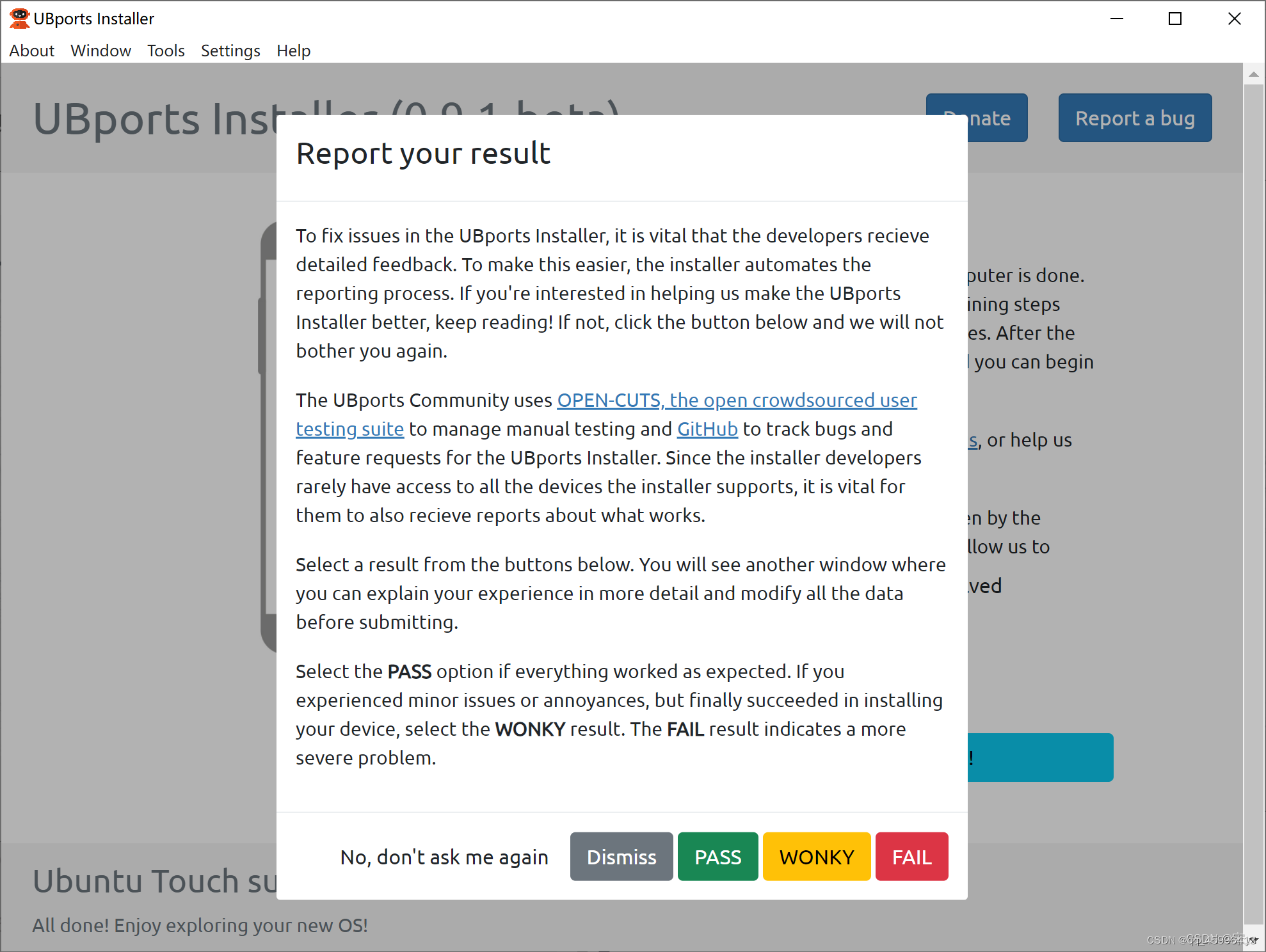The image size is (1266, 952).
Task: Open the Tools menu
Action: point(166,51)
